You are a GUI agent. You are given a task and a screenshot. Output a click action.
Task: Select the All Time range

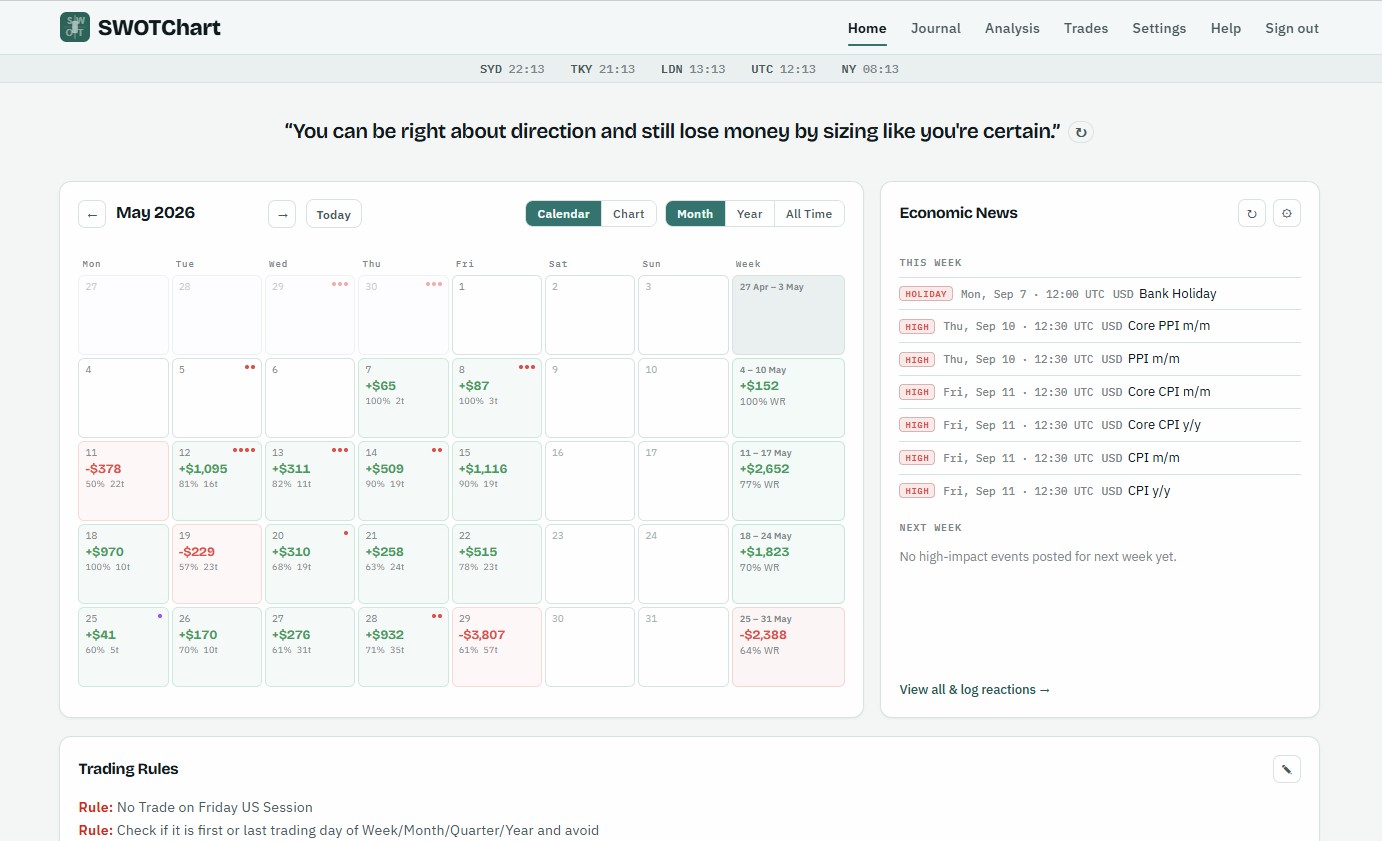coord(809,214)
